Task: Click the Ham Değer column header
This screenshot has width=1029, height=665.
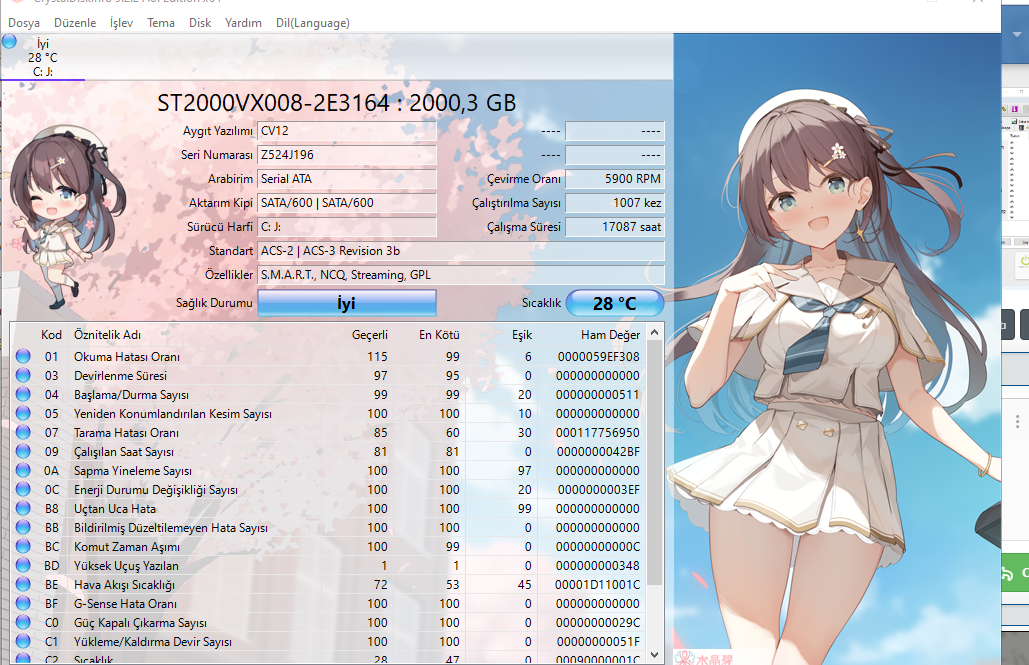Action: coord(610,335)
